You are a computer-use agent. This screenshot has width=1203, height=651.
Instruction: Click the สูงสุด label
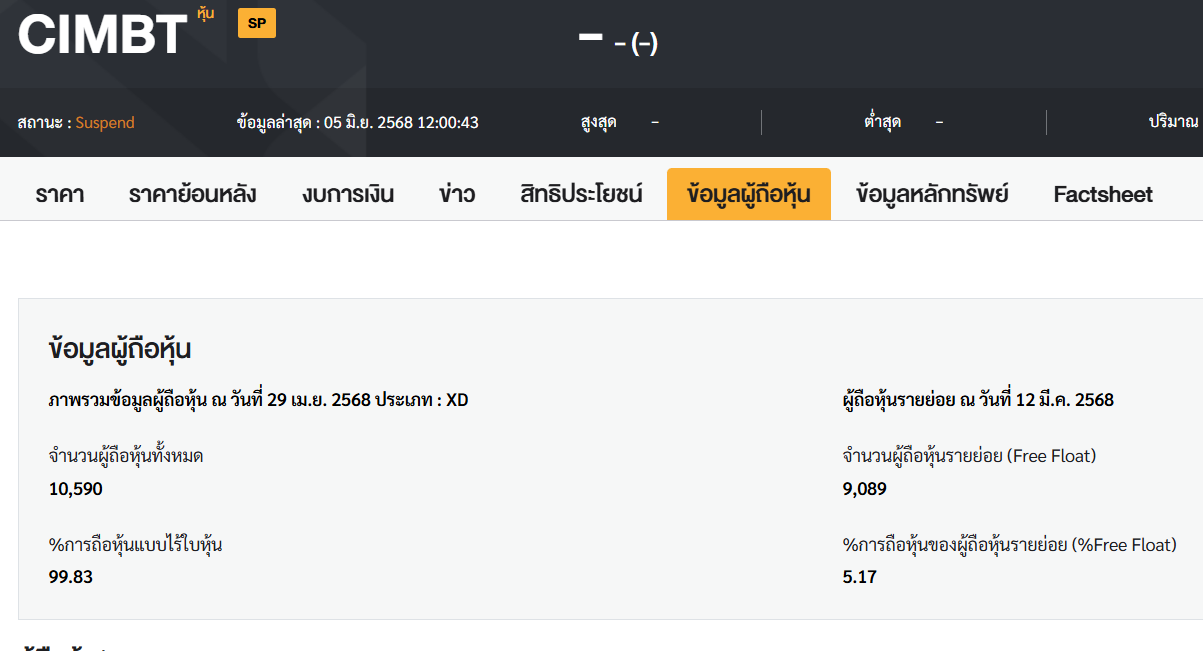click(x=598, y=123)
